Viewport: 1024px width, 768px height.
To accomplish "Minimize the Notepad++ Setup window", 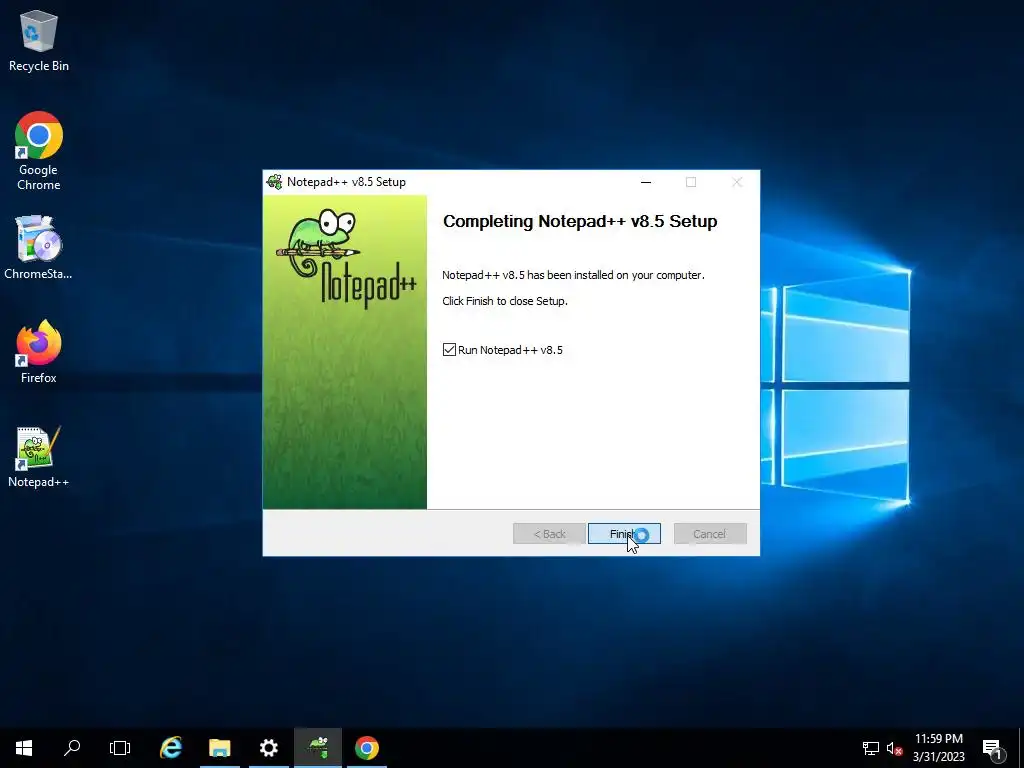I will (x=646, y=182).
